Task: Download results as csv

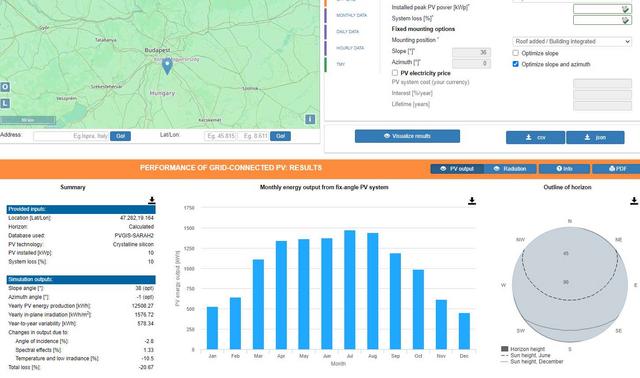Action: click(x=535, y=138)
